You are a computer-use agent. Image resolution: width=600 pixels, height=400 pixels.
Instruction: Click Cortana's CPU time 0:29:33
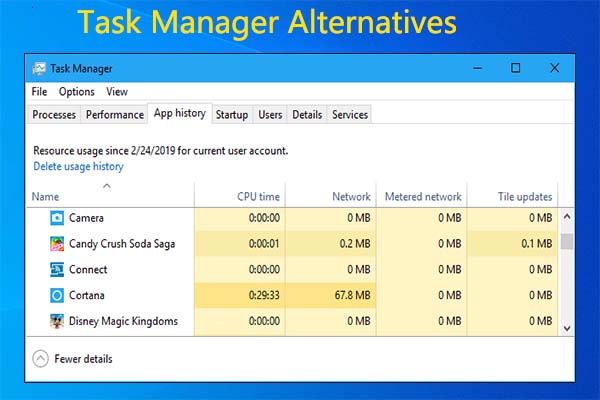coord(264,296)
